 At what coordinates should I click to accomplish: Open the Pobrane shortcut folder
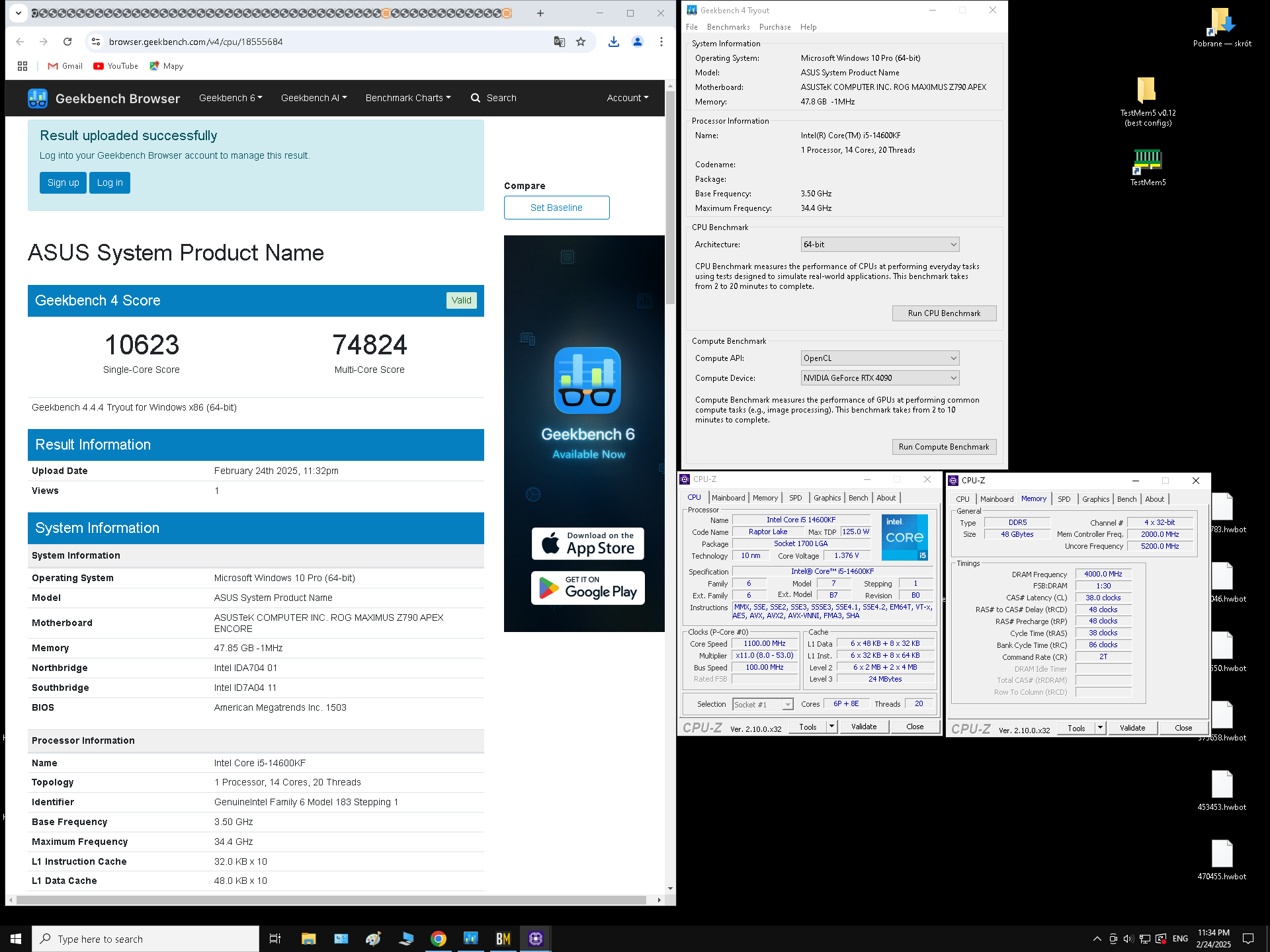point(1222,27)
